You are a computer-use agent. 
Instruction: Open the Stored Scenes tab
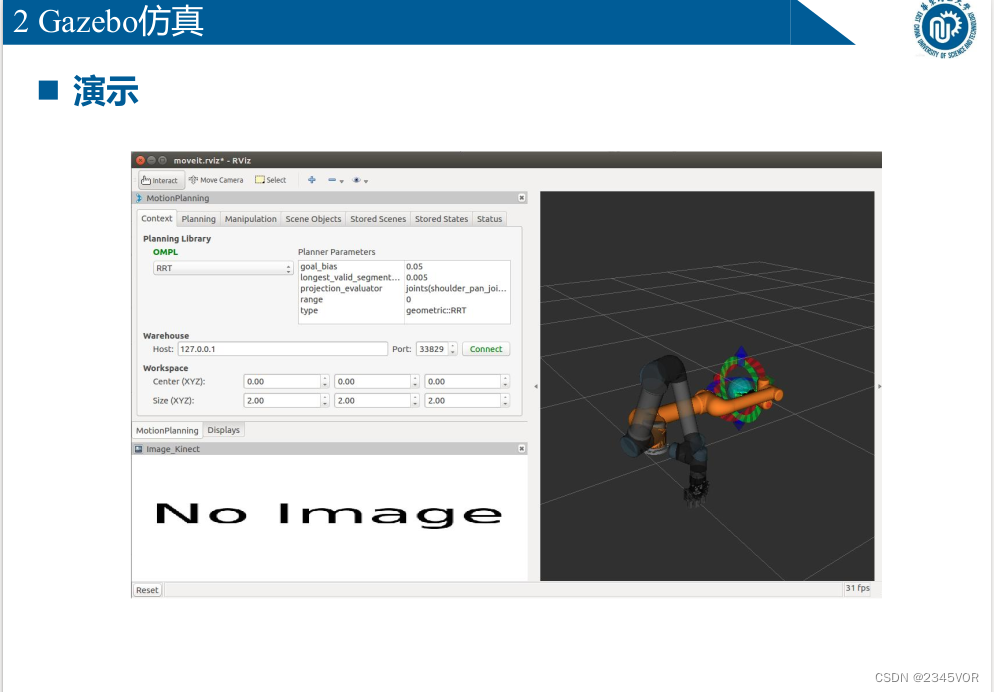(378, 218)
